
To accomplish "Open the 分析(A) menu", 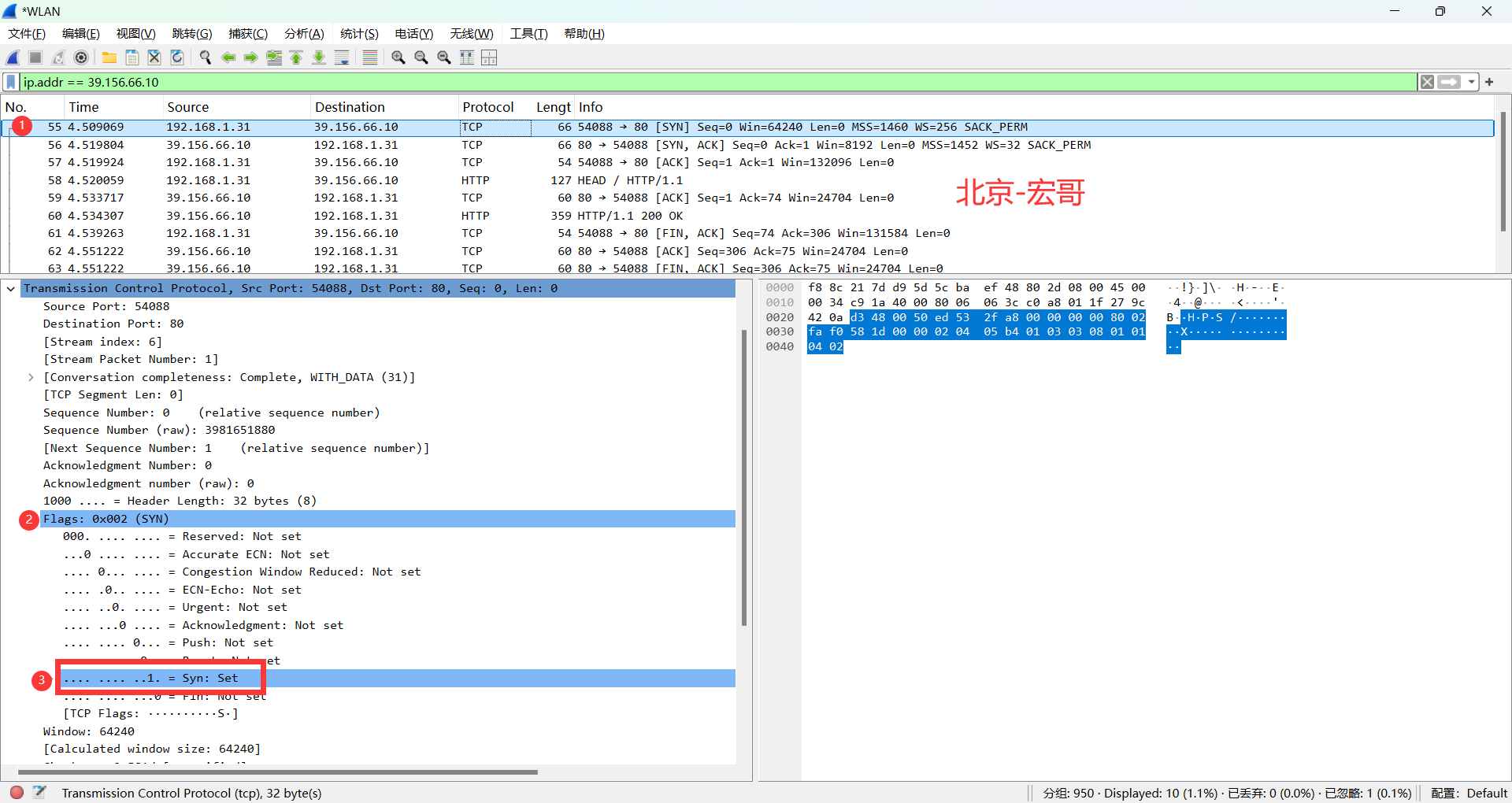I will 304,34.
